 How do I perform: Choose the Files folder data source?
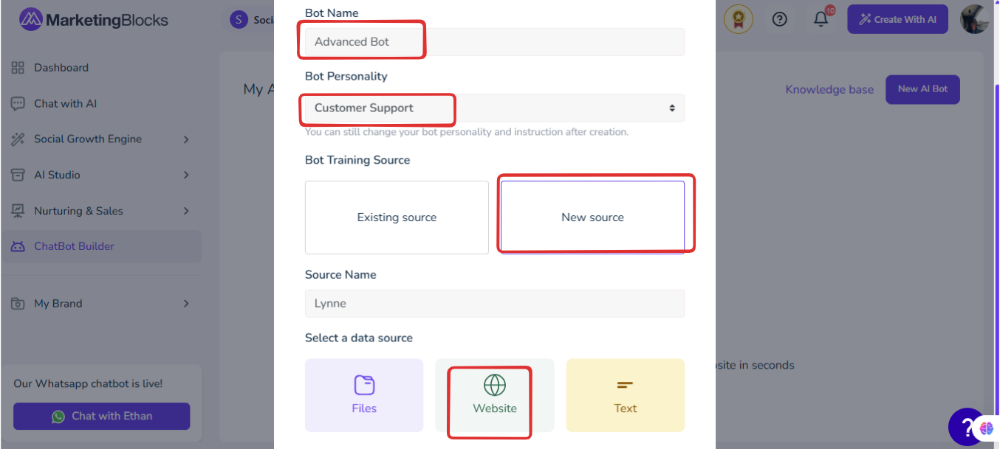pos(364,395)
